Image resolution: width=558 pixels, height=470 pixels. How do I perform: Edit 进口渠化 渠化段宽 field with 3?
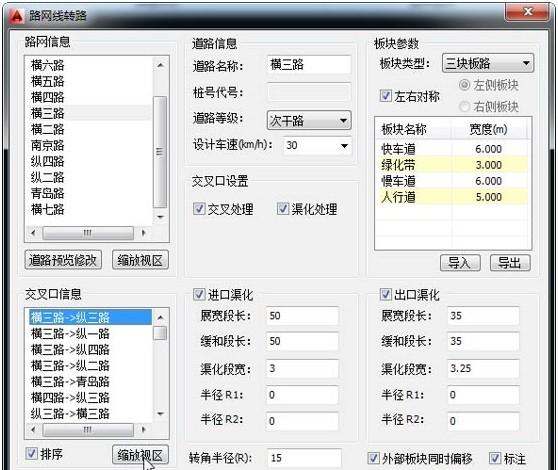click(x=302, y=368)
